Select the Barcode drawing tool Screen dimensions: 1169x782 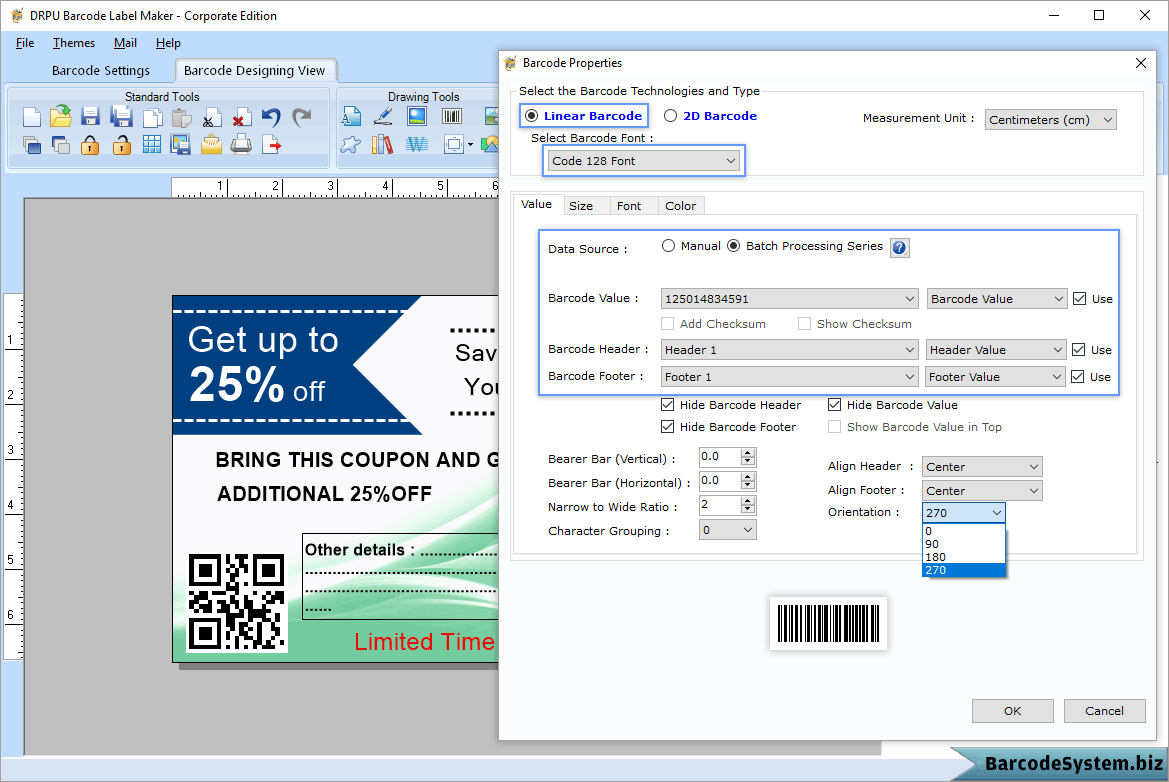coord(451,116)
